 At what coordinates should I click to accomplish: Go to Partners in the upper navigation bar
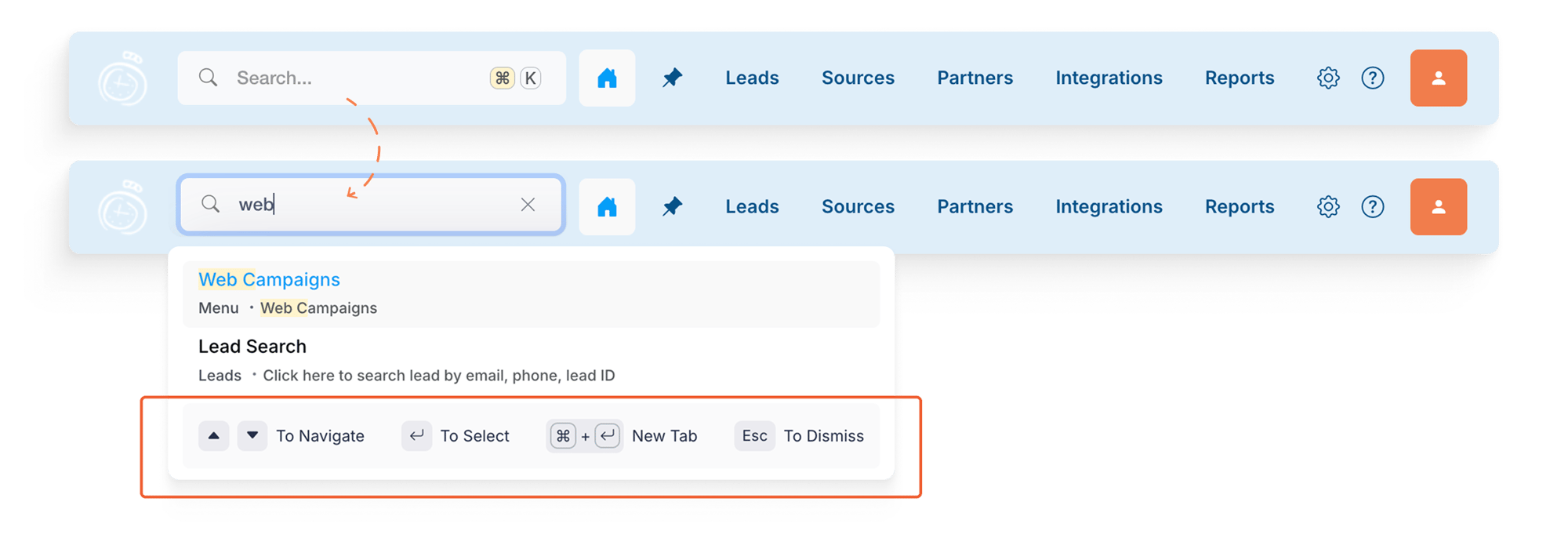click(x=975, y=78)
